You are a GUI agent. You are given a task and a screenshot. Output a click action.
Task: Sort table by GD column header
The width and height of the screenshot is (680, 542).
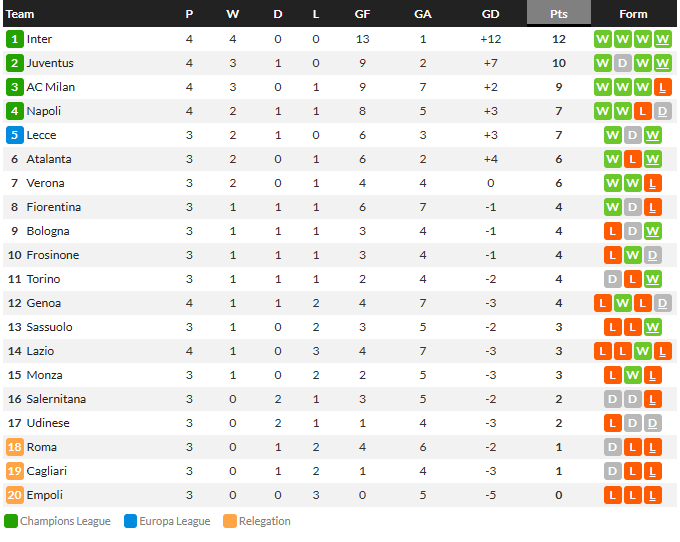coord(490,14)
